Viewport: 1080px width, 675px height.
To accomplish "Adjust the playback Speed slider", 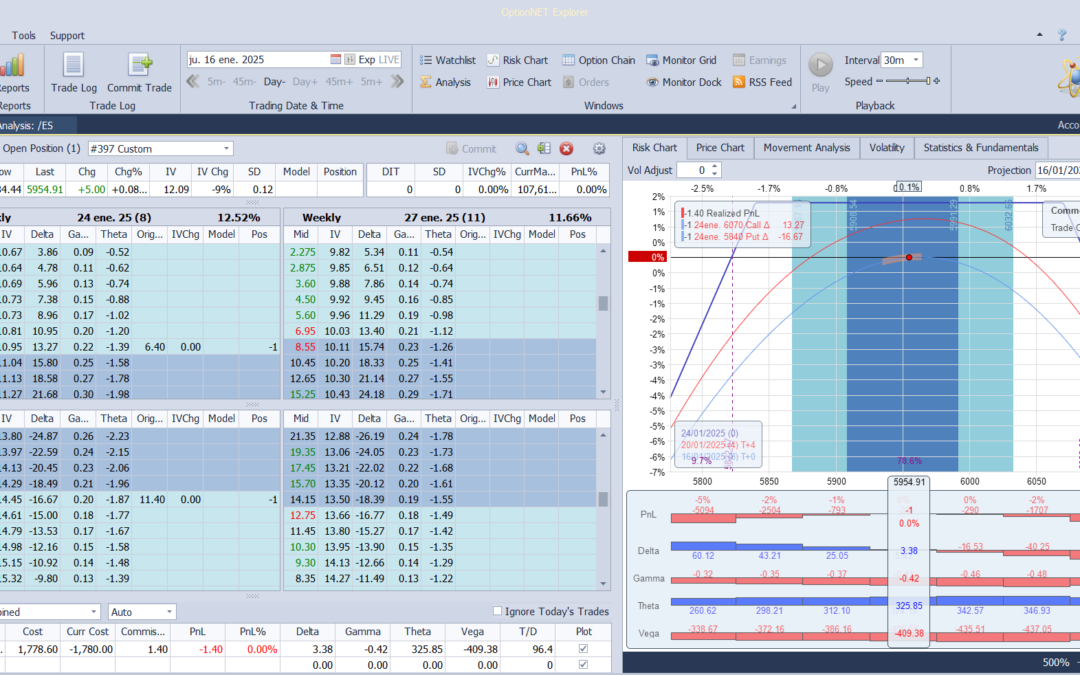I will point(908,82).
